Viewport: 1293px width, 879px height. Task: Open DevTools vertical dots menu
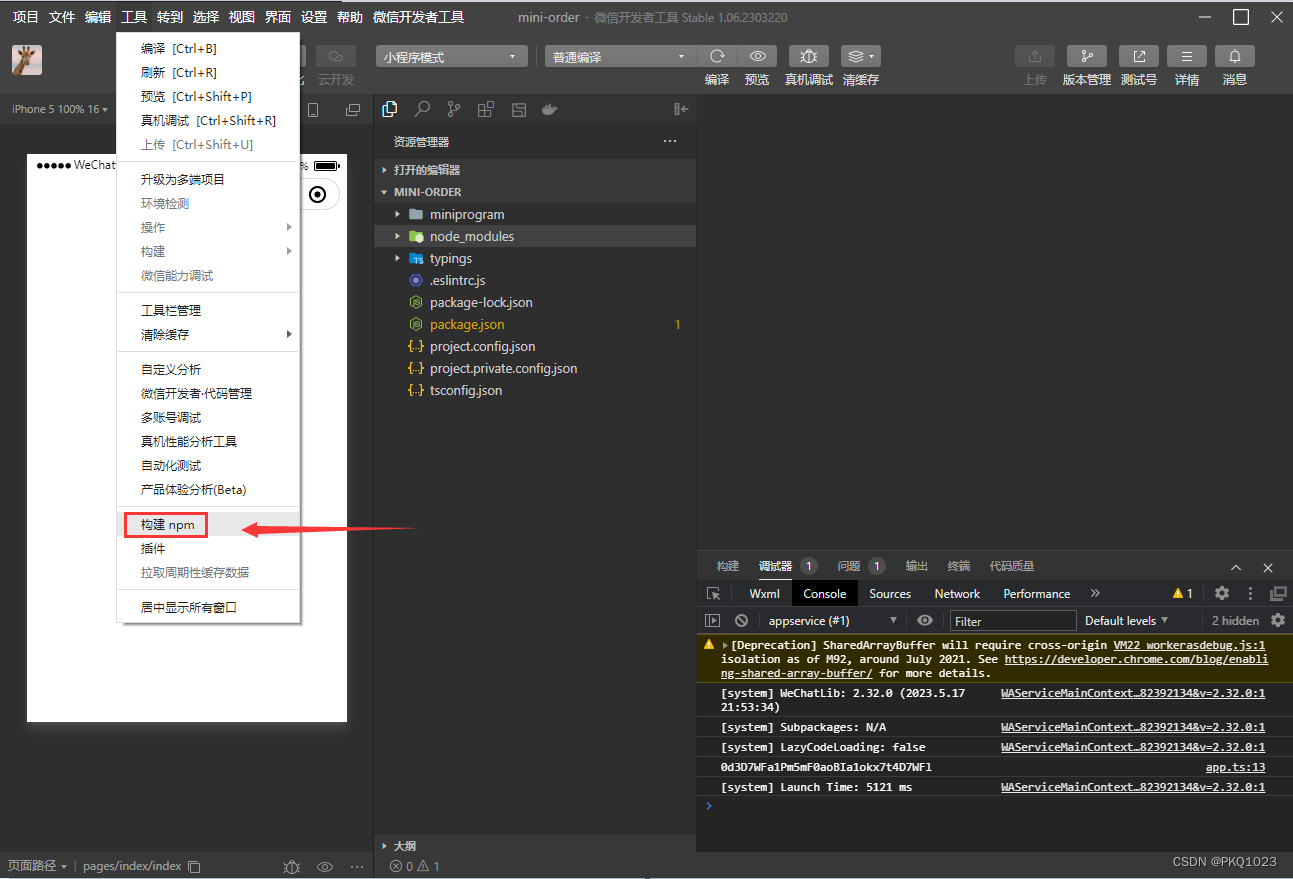[1250, 593]
